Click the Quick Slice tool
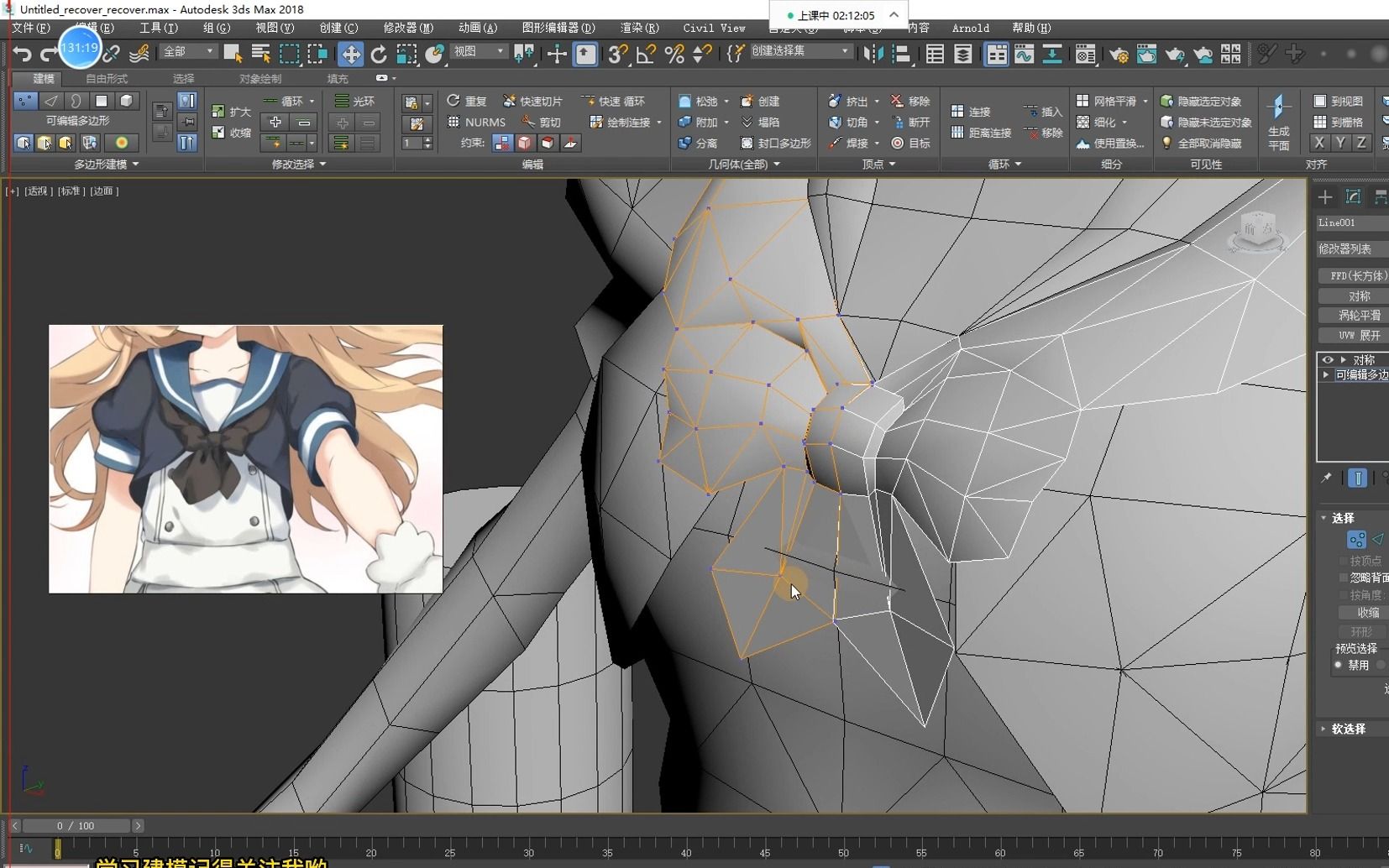Image resolution: width=1389 pixels, height=868 pixels. [532, 102]
